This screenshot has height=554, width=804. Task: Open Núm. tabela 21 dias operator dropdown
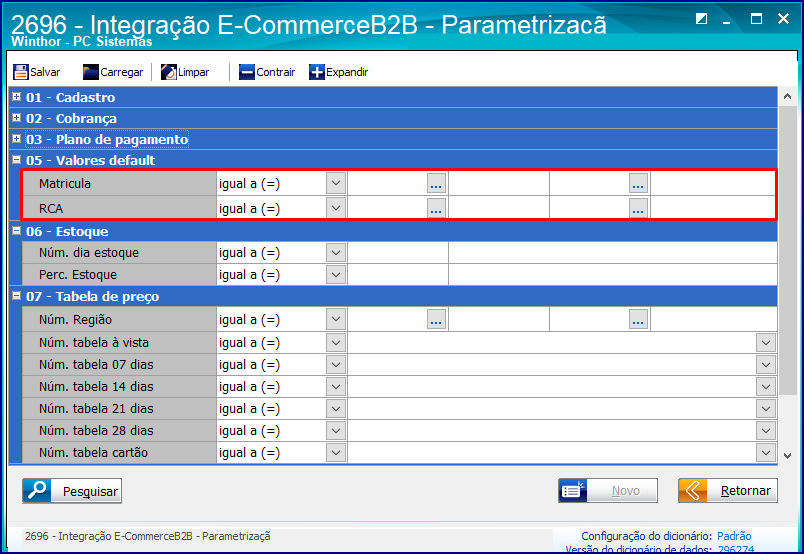pyautogui.click(x=336, y=408)
